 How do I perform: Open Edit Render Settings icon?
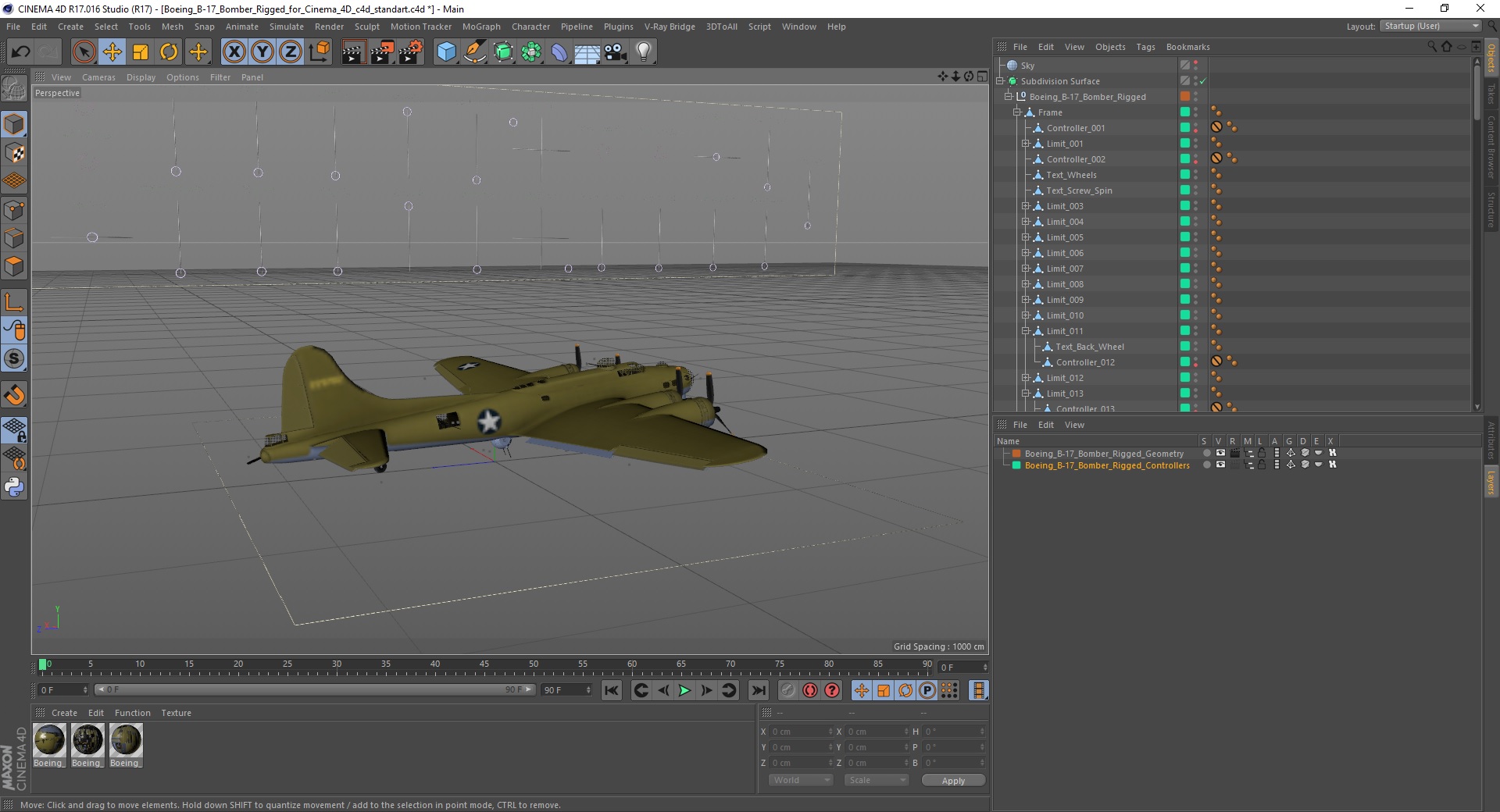(411, 52)
